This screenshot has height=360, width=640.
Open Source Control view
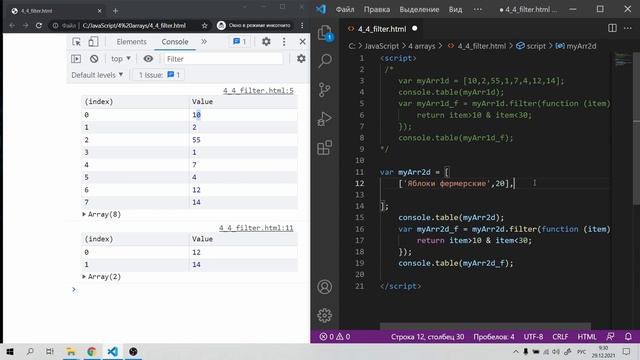(x=325, y=89)
